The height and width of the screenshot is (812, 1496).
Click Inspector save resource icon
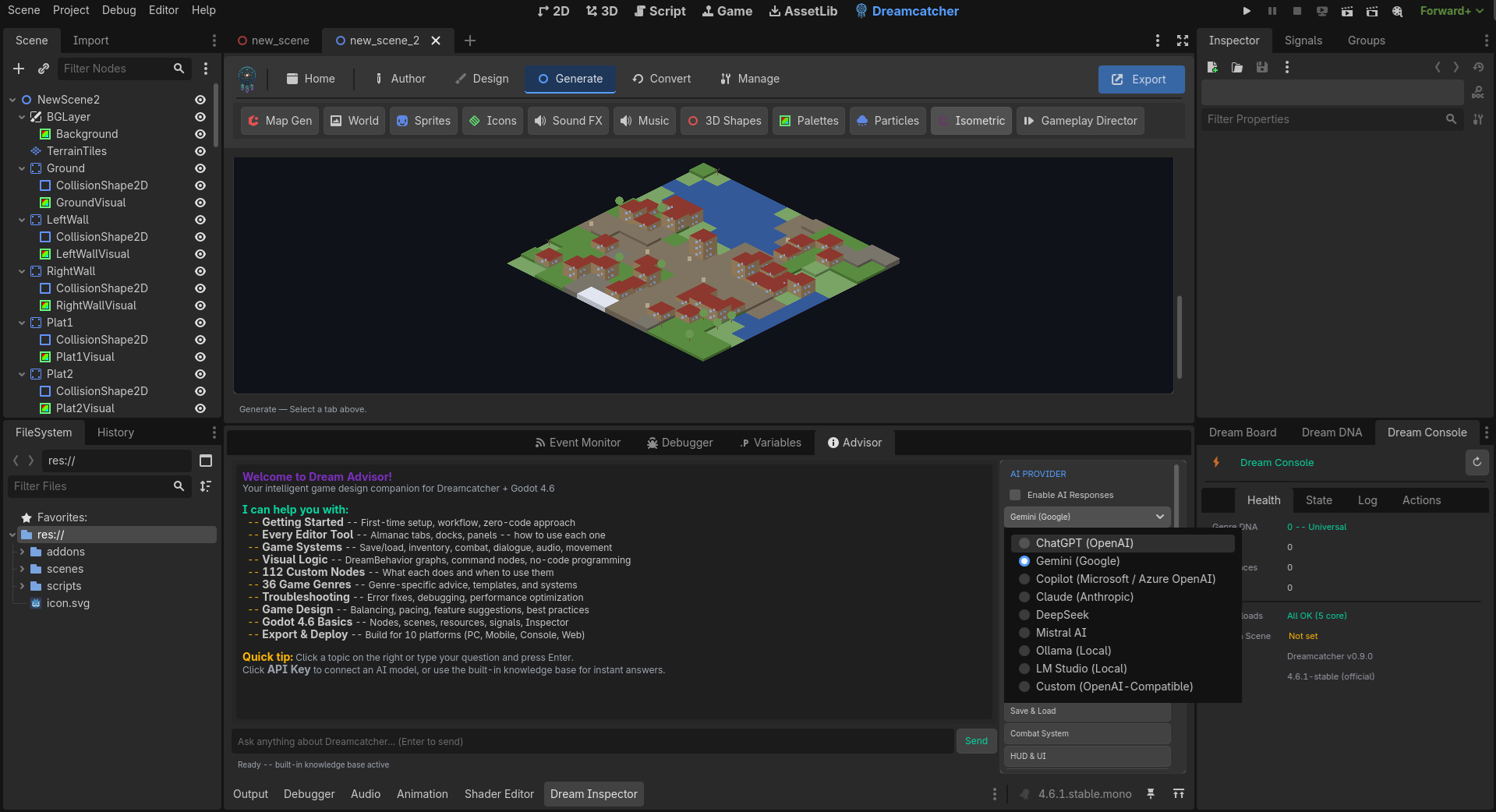point(1262,67)
